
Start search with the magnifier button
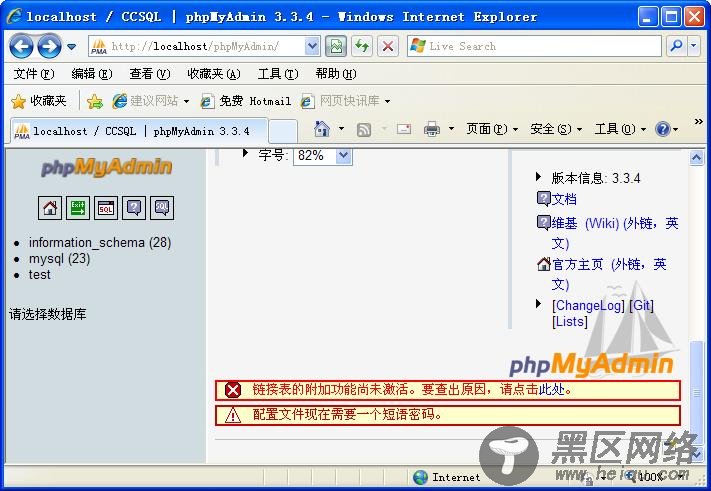(677, 46)
